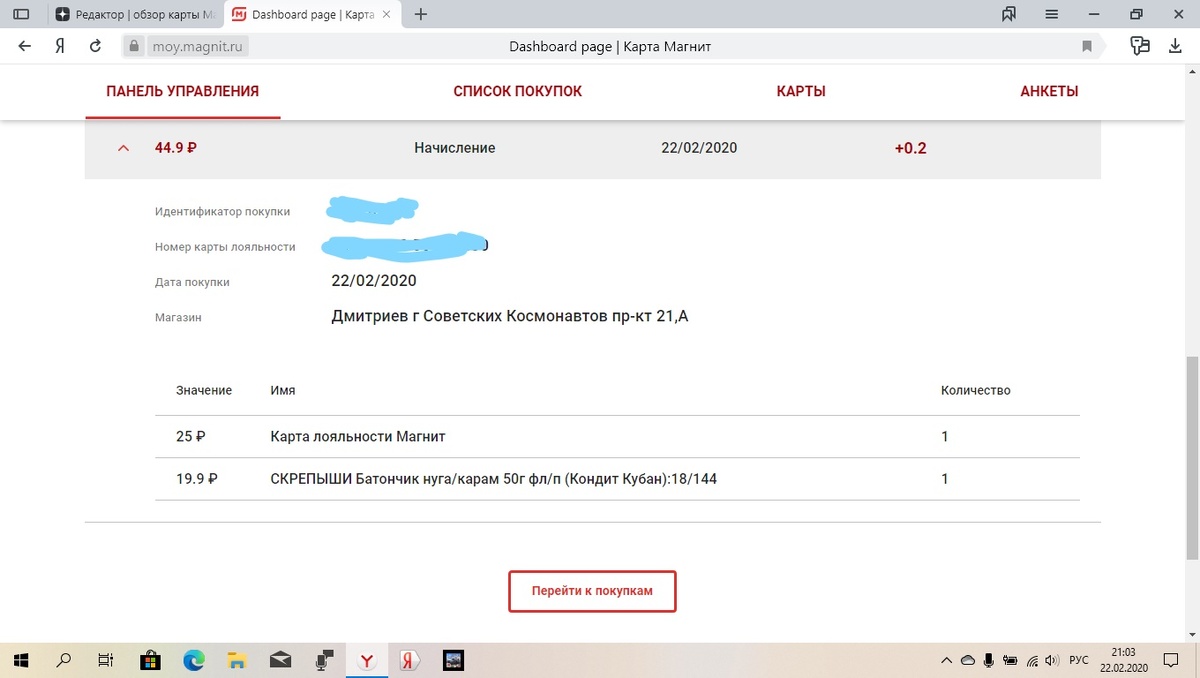The width and height of the screenshot is (1200, 678).
Task: Collapse the 44.9 ₽ transaction details chevron
Action: pyautogui.click(x=122, y=147)
